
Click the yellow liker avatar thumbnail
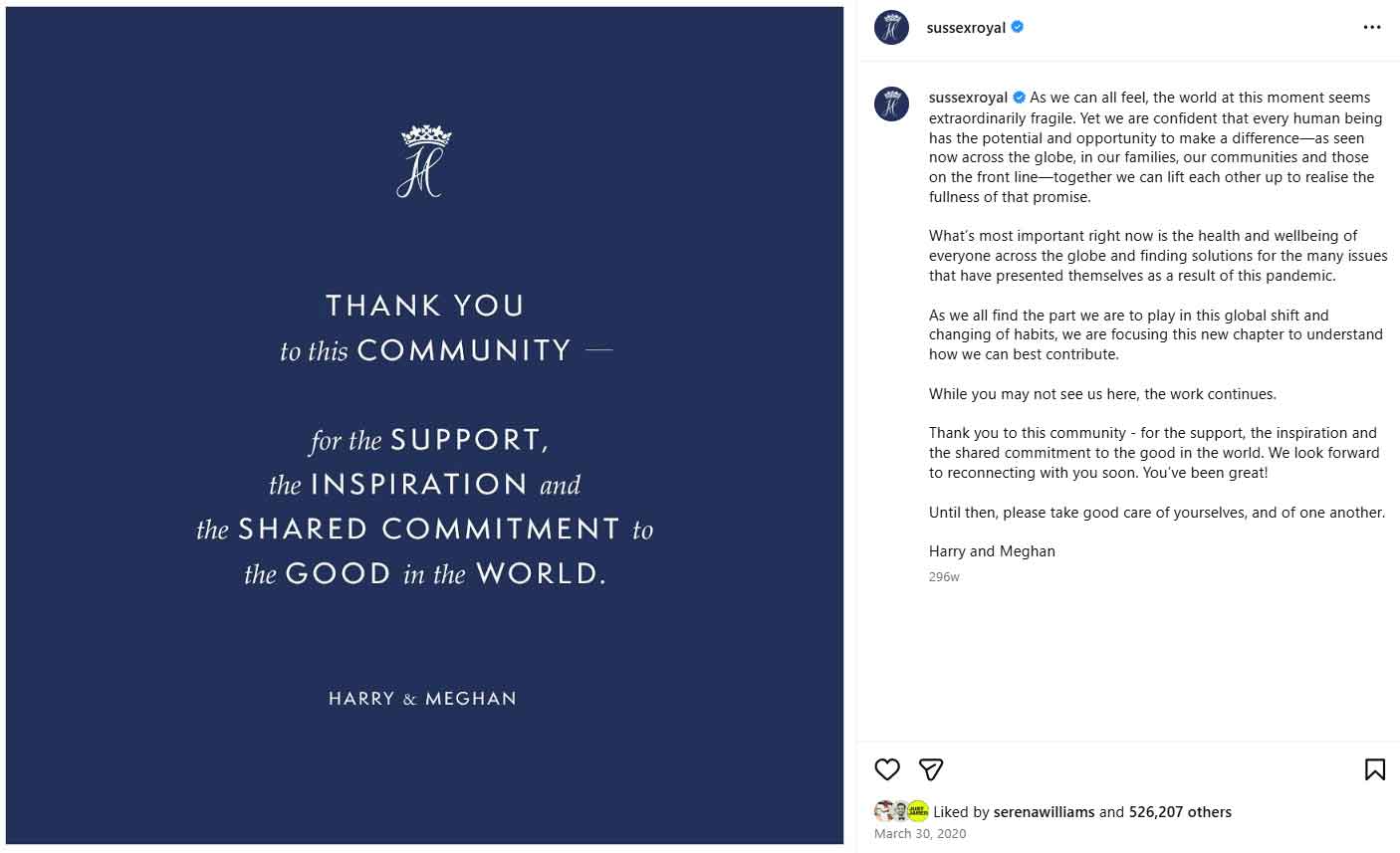[x=918, y=811]
